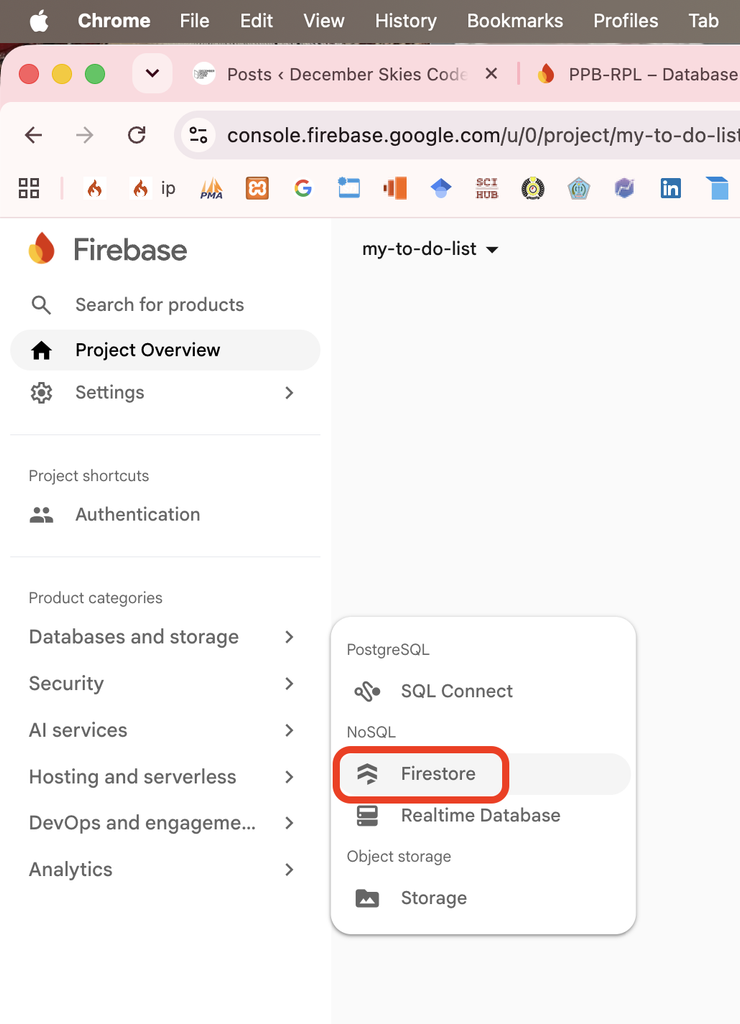Viewport: 740px width, 1024px height.
Task: Open my-to-do-list project dropdown
Action: click(x=430, y=249)
